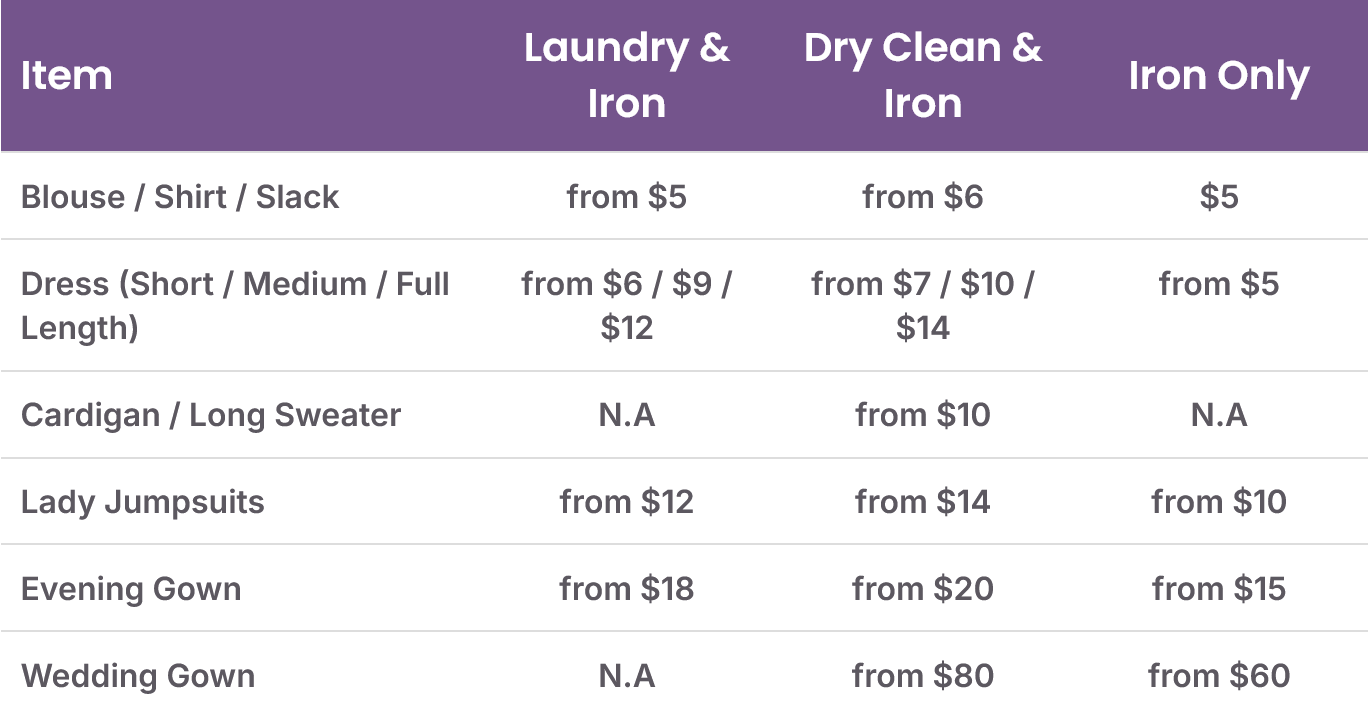
Task: Click the Cardigan / Long Sweater row label
Action: click(211, 415)
